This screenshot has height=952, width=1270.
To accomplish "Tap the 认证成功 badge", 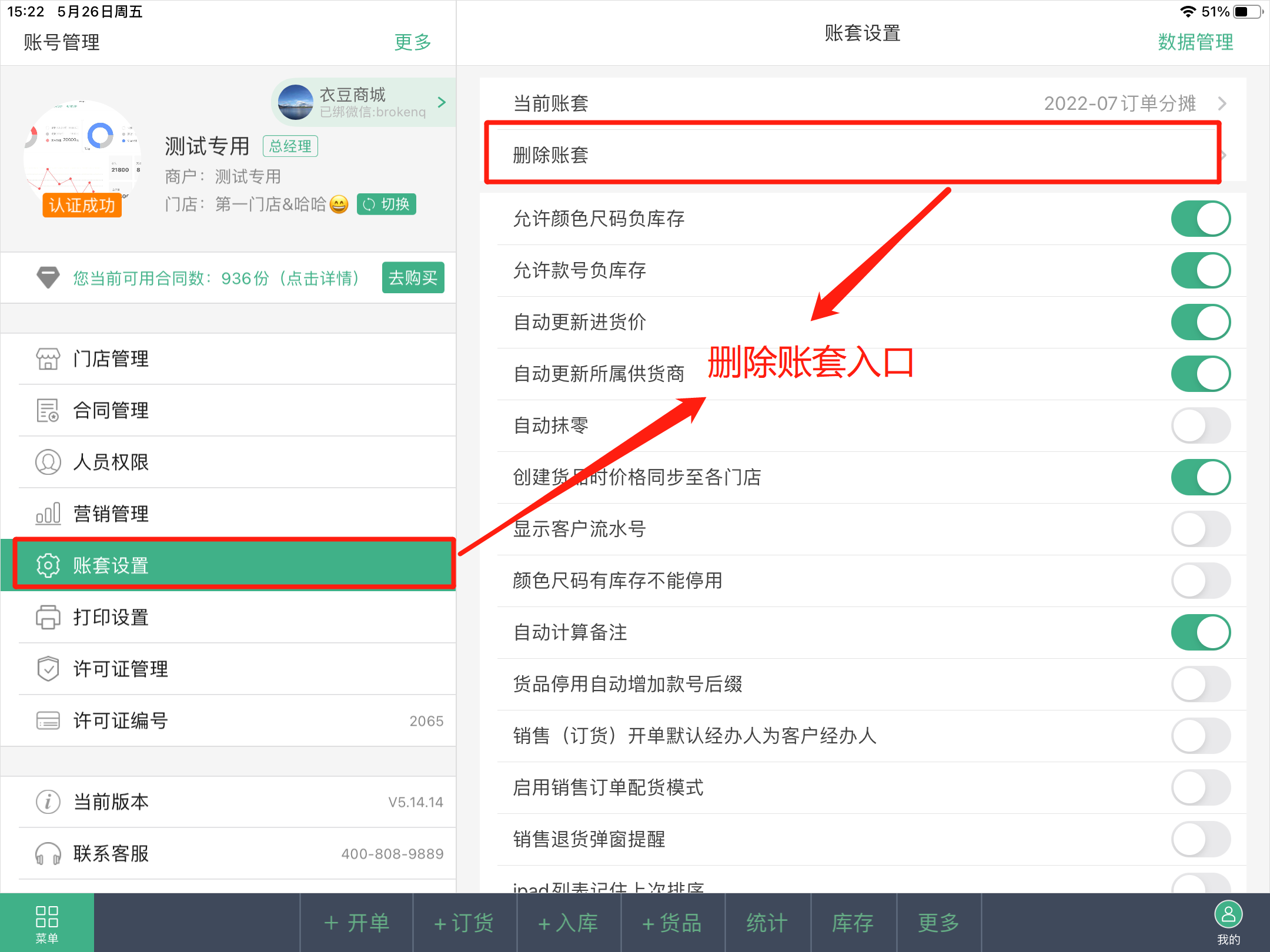I will 82,205.
